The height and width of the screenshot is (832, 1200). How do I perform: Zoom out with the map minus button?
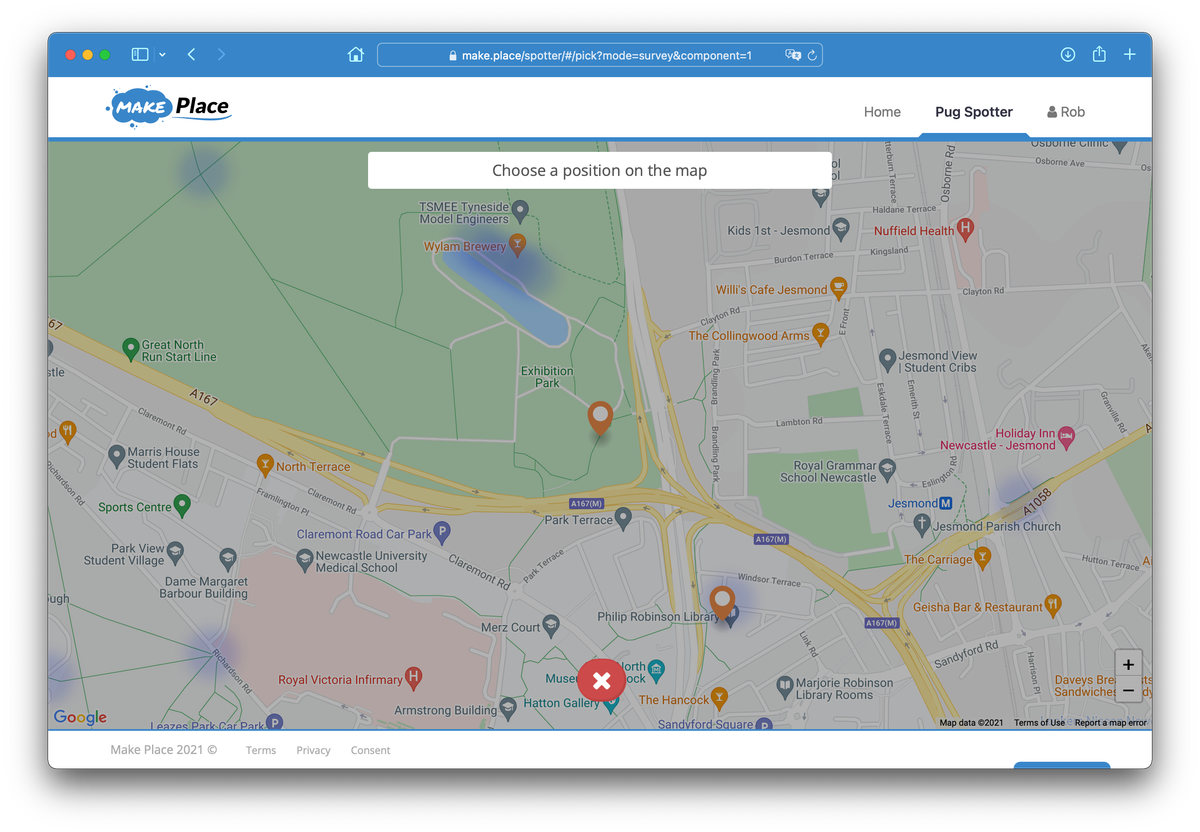(x=1128, y=690)
